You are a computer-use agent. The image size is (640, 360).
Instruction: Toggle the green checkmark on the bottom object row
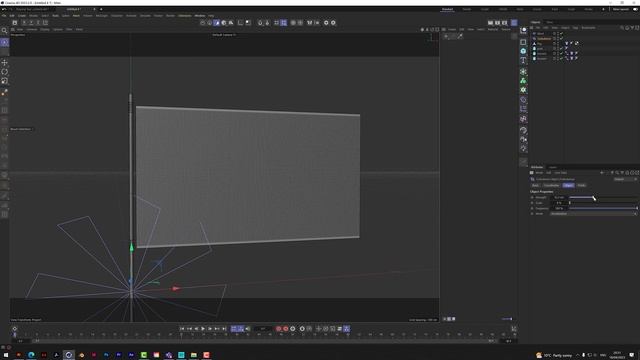point(562,58)
